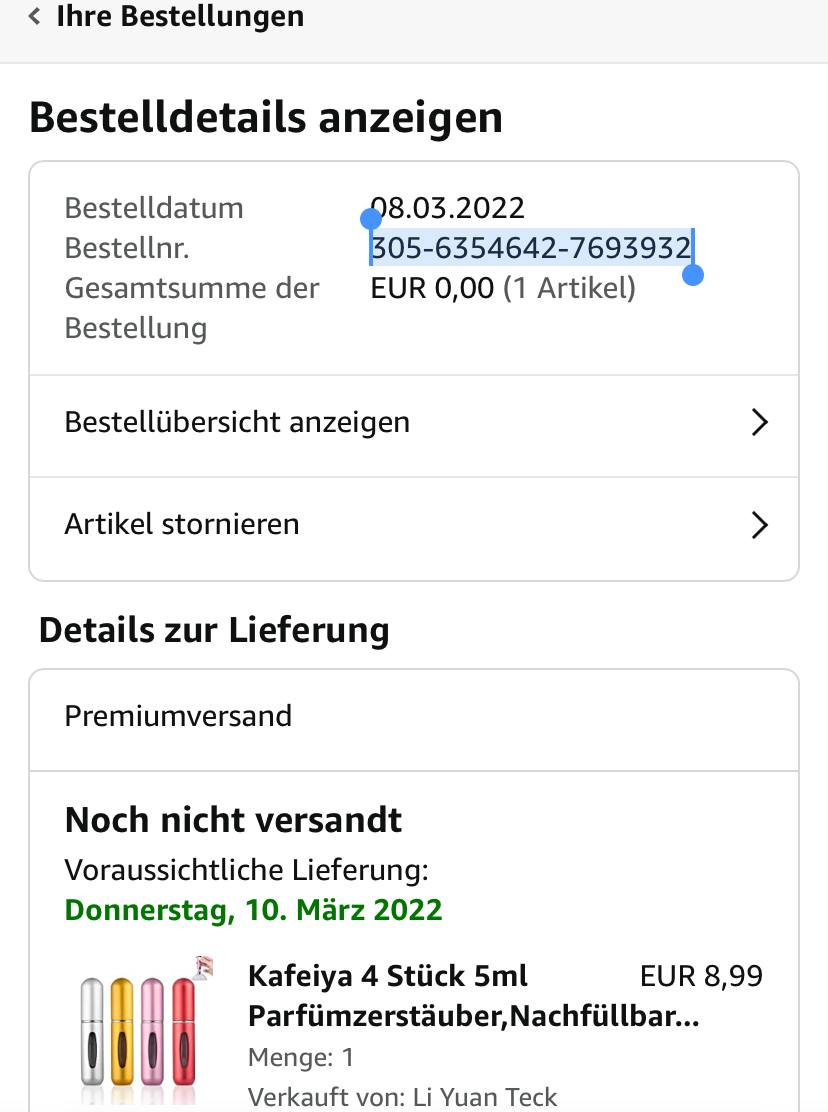828x1112 pixels.
Task: Click chevron beside Artikel stornieren
Action: point(760,525)
